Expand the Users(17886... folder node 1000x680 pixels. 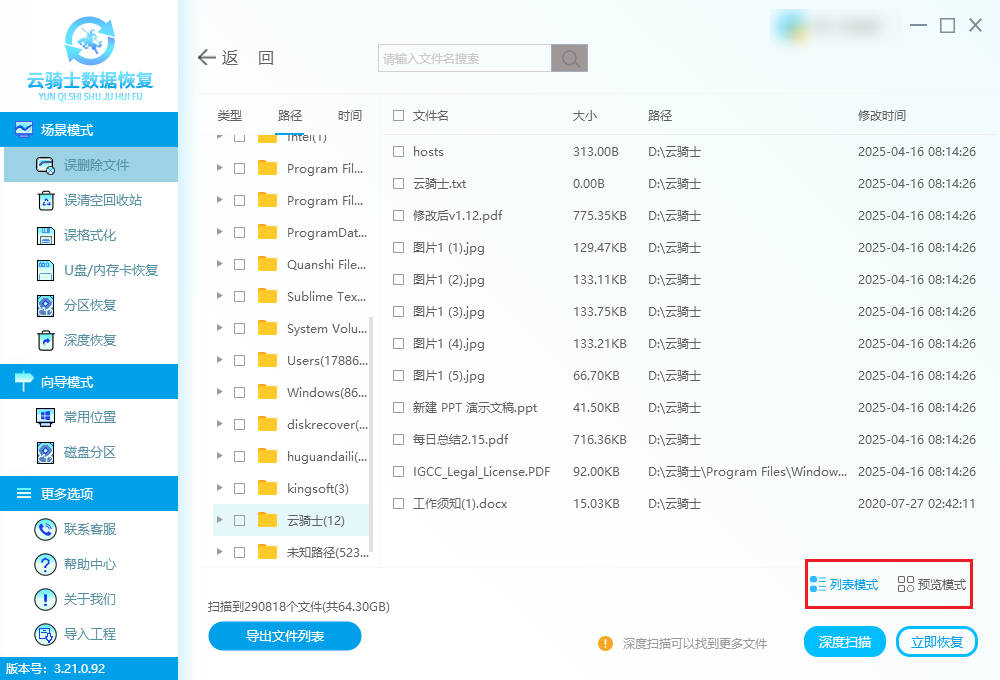[x=219, y=360]
